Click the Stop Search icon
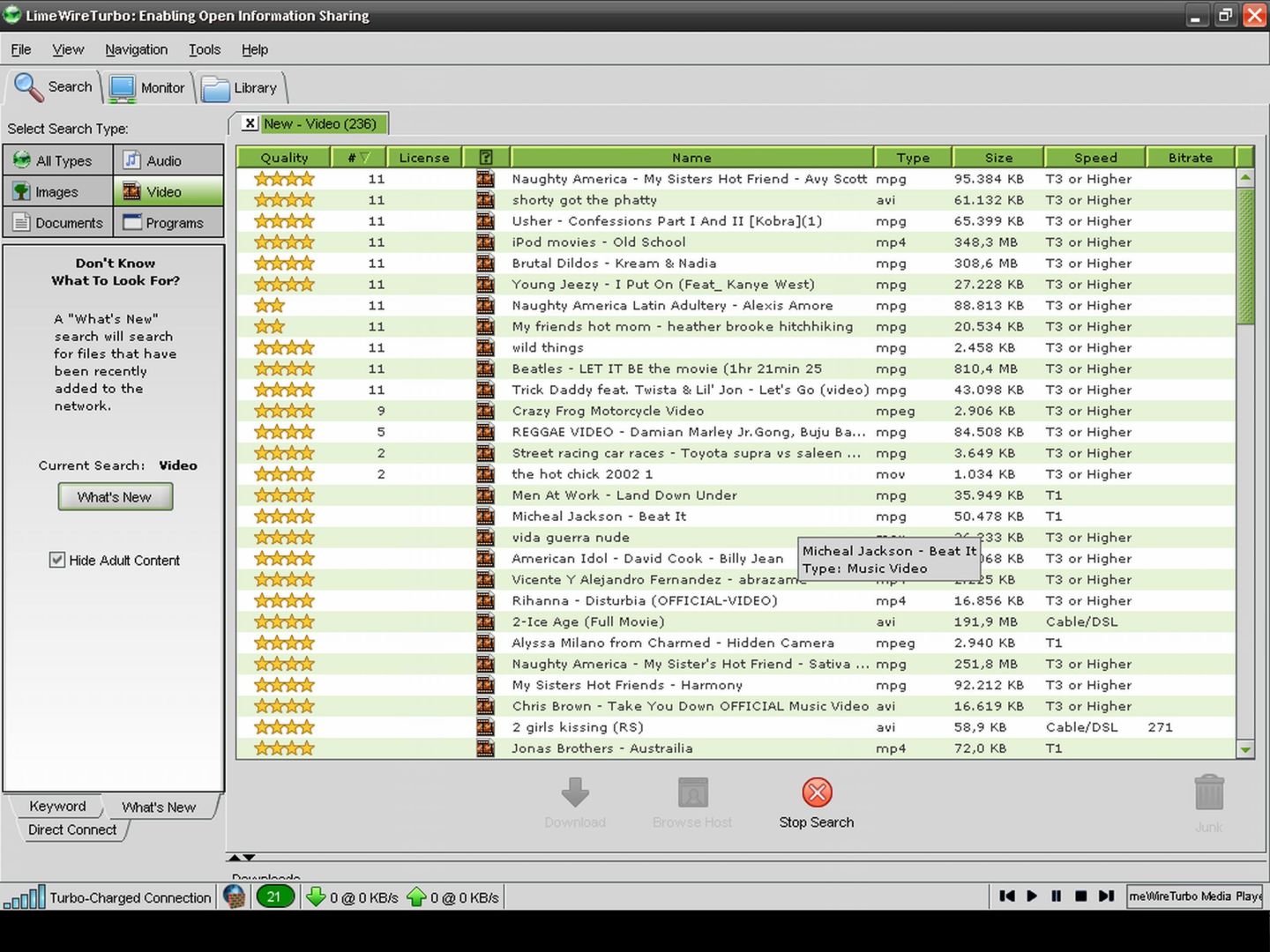 pyautogui.click(x=817, y=792)
